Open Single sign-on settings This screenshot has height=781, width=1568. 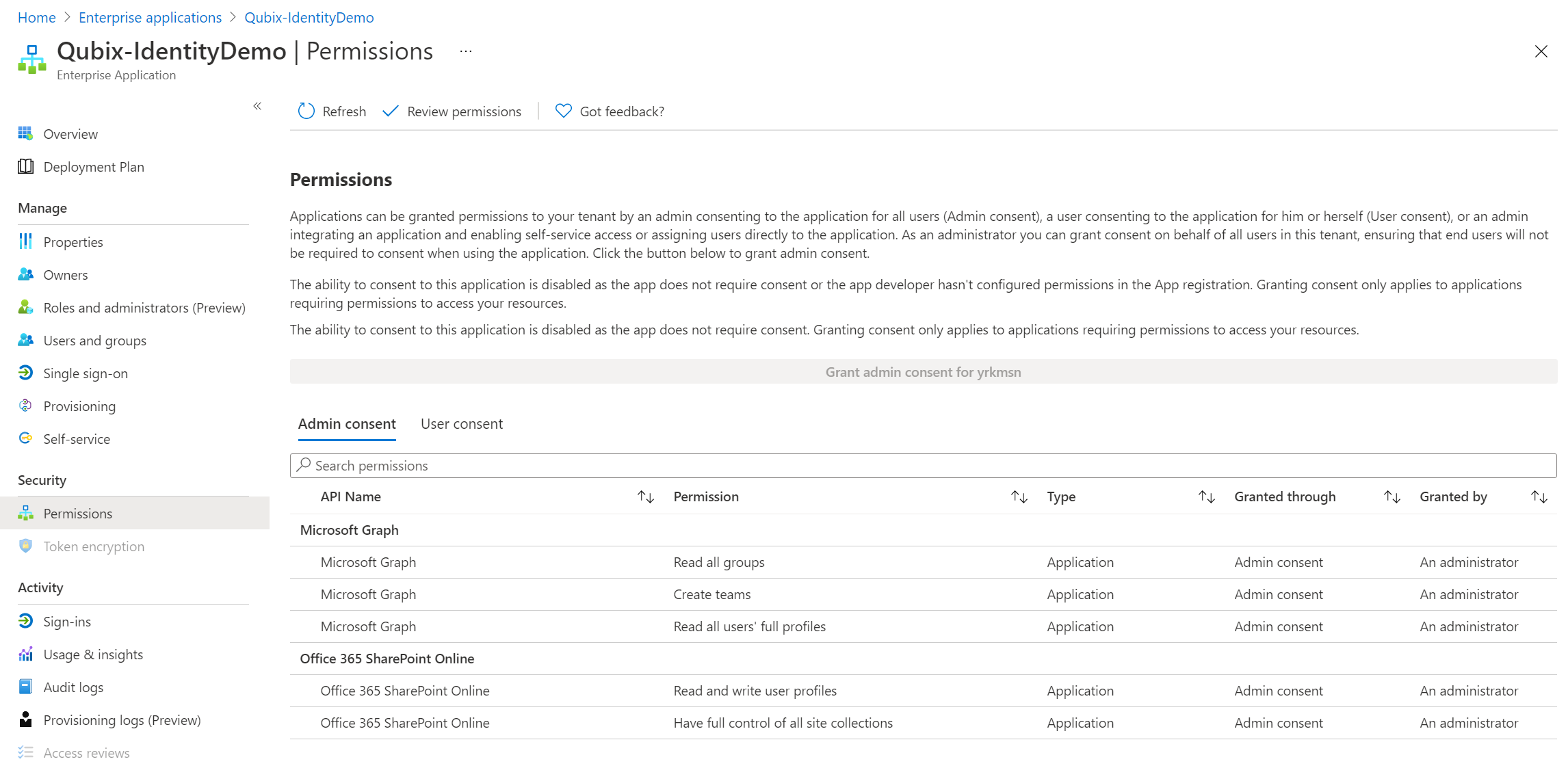(x=85, y=373)
